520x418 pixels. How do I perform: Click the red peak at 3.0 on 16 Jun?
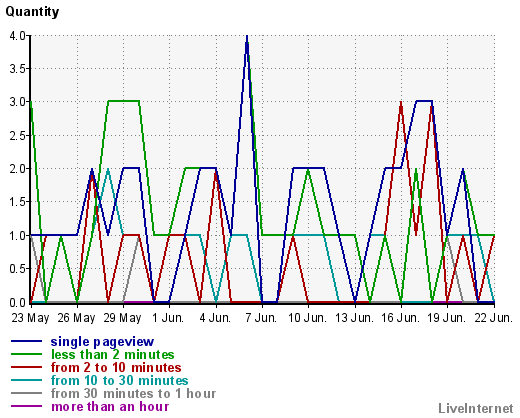[401, 103]
